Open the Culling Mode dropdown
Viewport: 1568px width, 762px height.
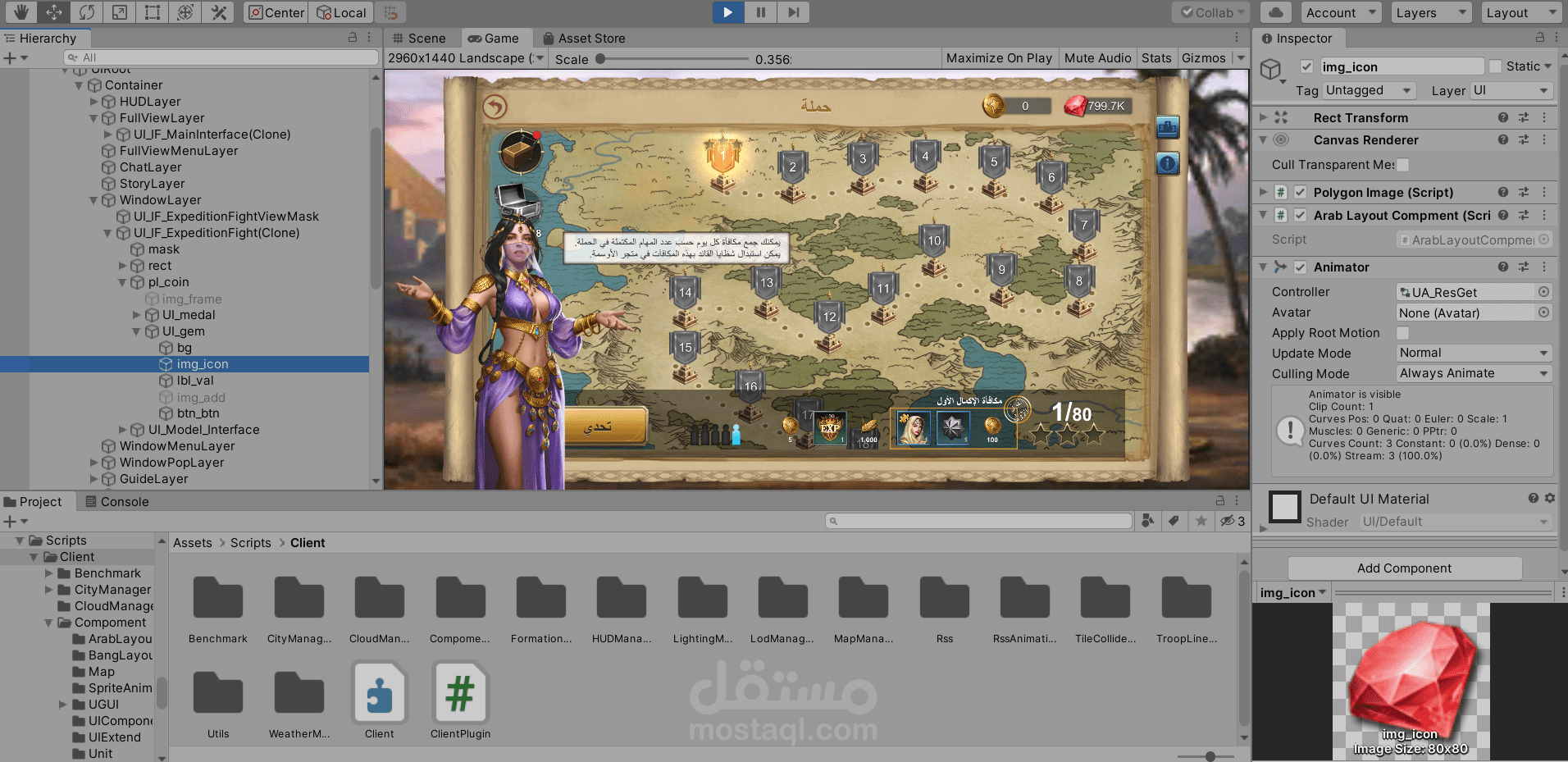click(x=1474, y=373)
